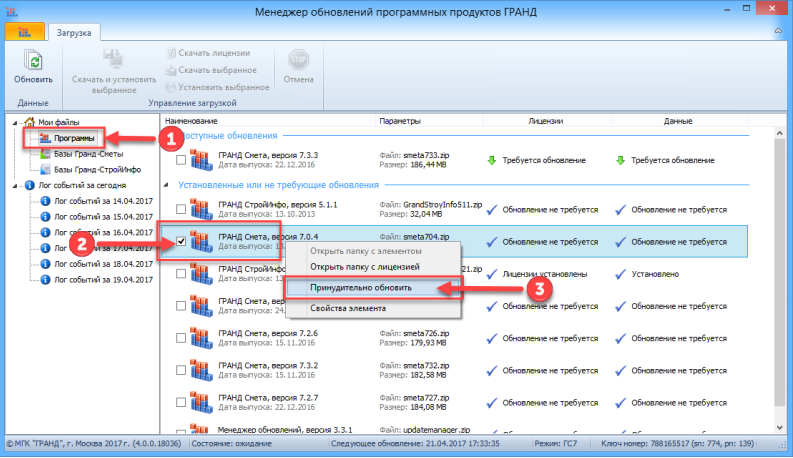Click Лицензии checkmark icon for smeta726.zip row
Viewport: 793px width, 458px height.
pos(492,338)
